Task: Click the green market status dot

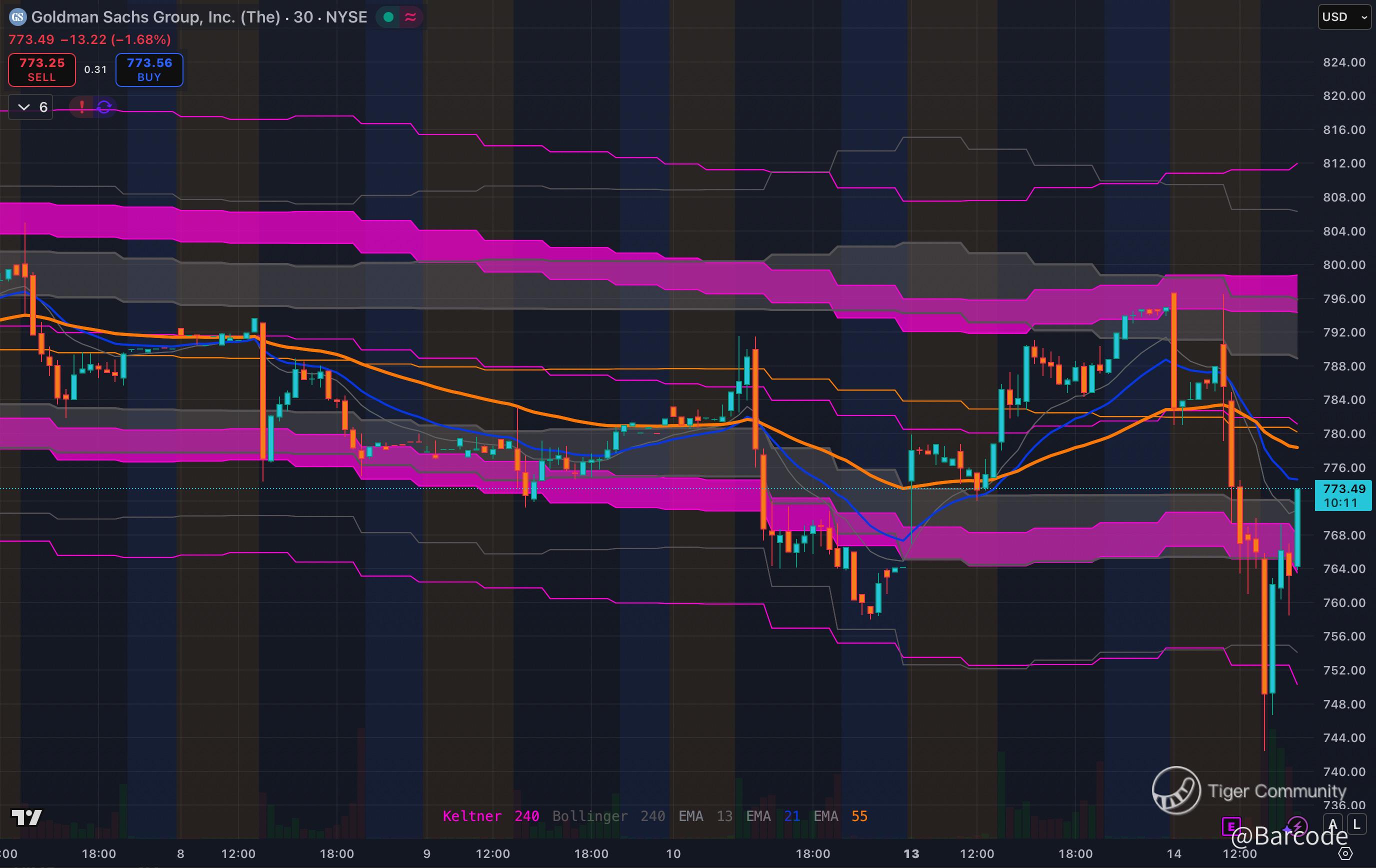Action: (388, 17)
